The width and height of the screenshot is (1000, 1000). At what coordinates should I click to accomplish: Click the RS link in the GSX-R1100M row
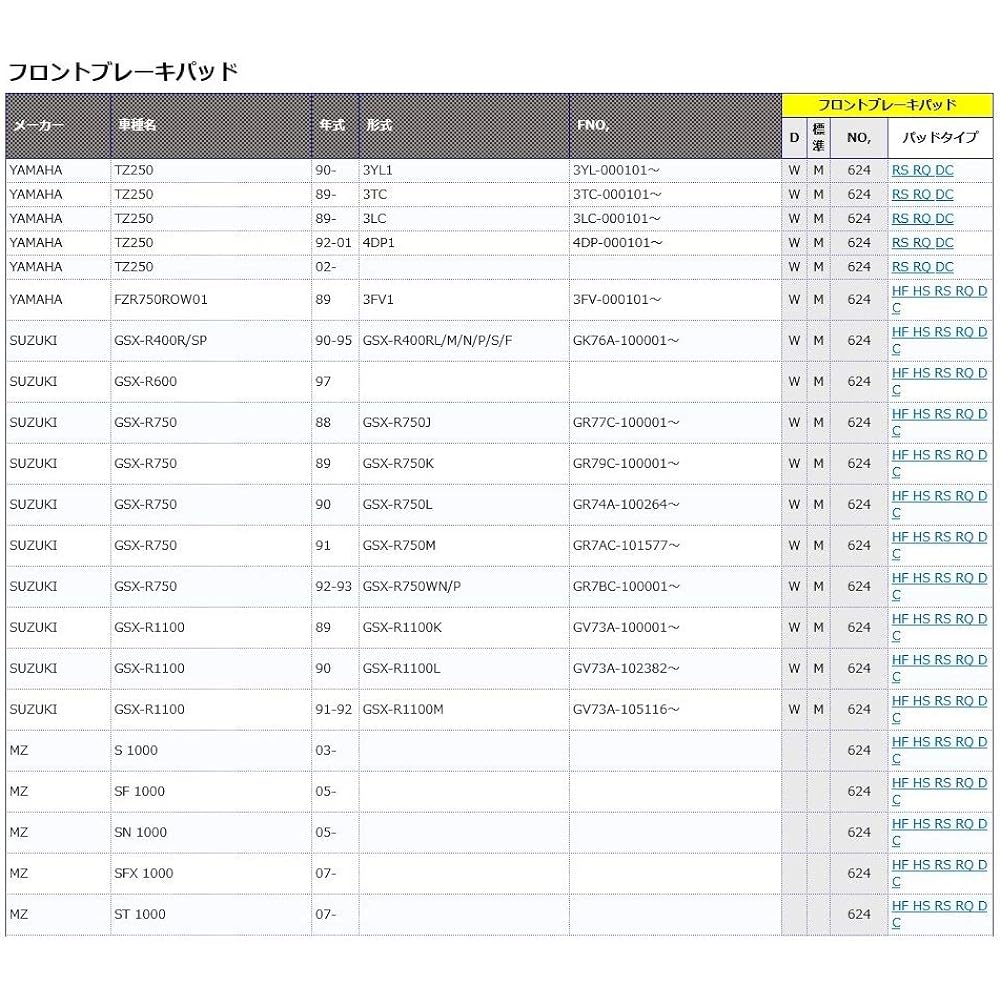943,701
